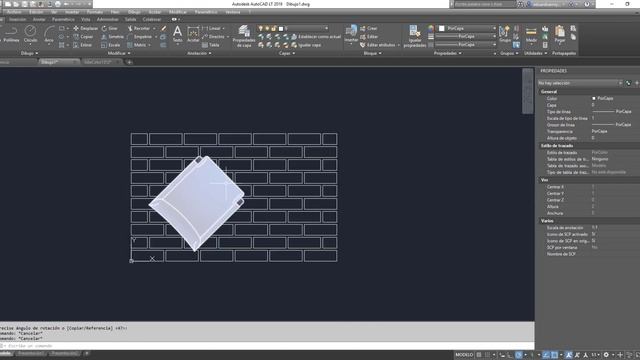Open the linetype PorCapa dropdown

[466, 44]
